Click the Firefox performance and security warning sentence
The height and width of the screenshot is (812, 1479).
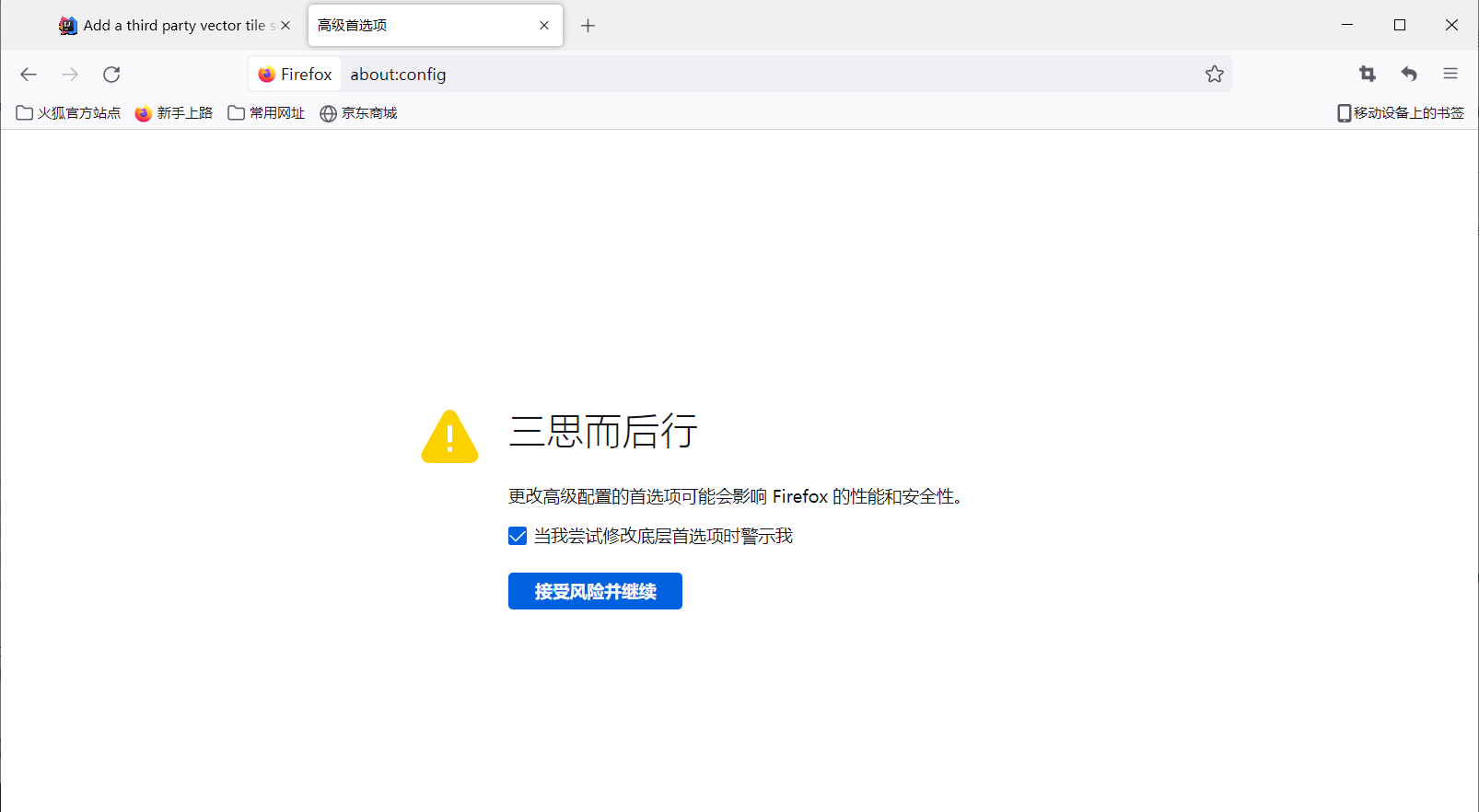[x=736, y=497]
